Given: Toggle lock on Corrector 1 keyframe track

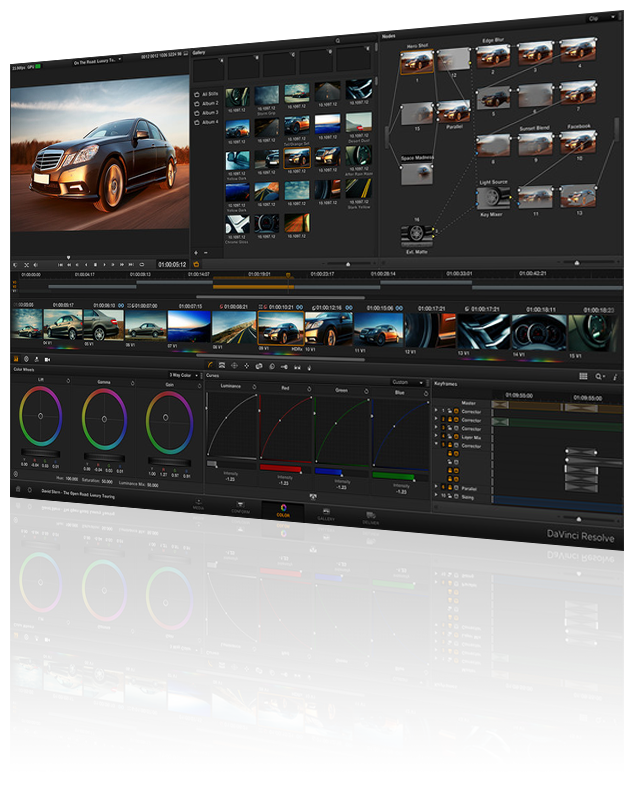Looking at the screenshot, I should 449,411.
